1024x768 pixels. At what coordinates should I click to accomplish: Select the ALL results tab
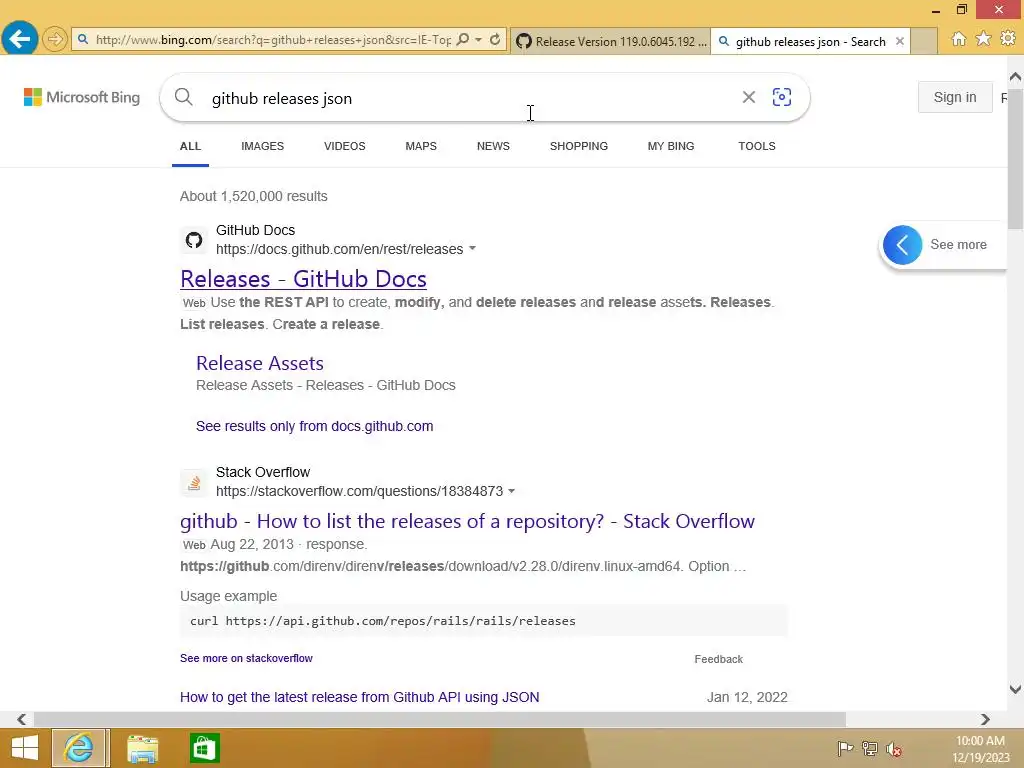click(x=190, y=146)
